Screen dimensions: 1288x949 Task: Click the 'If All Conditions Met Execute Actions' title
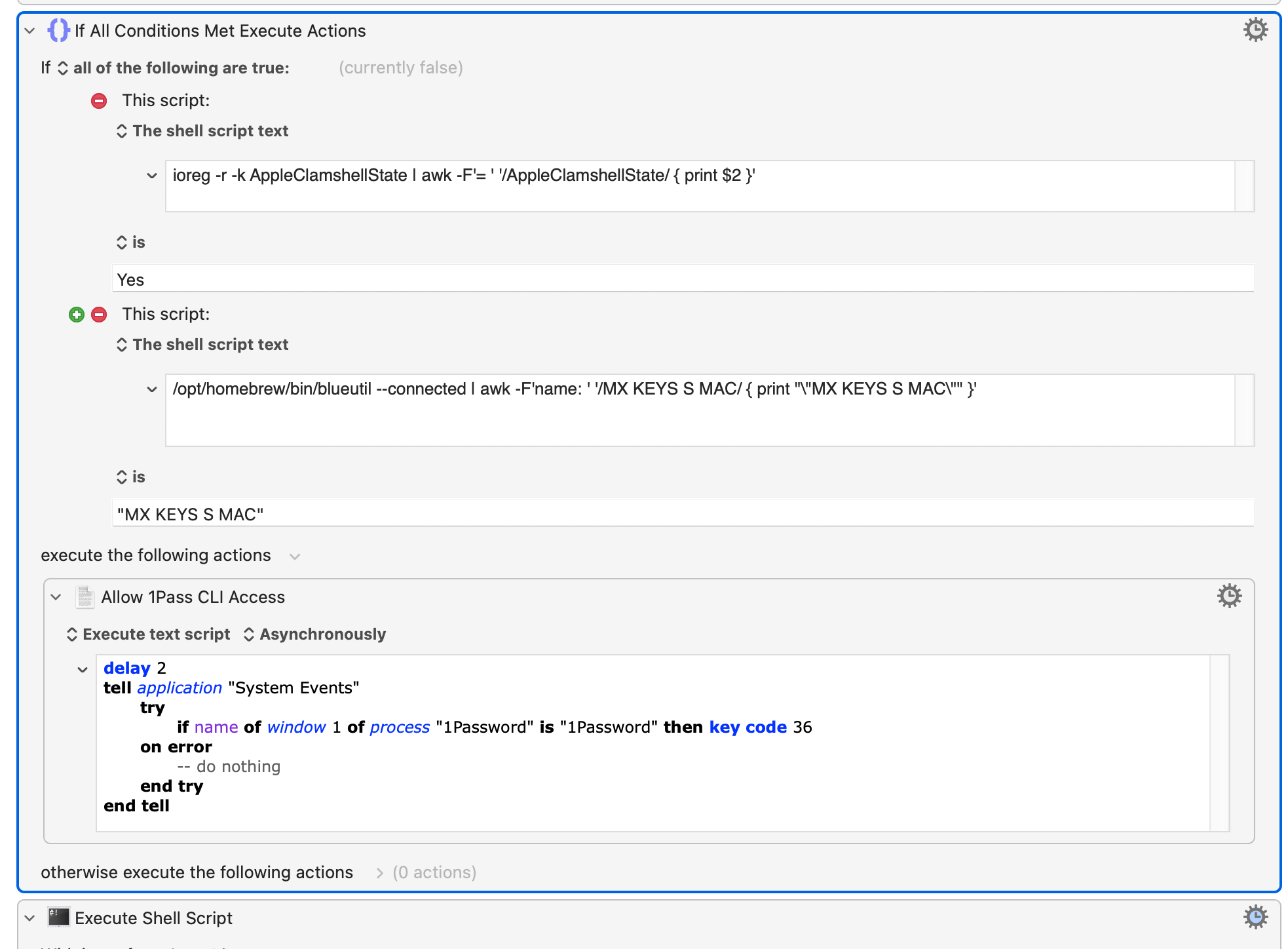[220, 31]
